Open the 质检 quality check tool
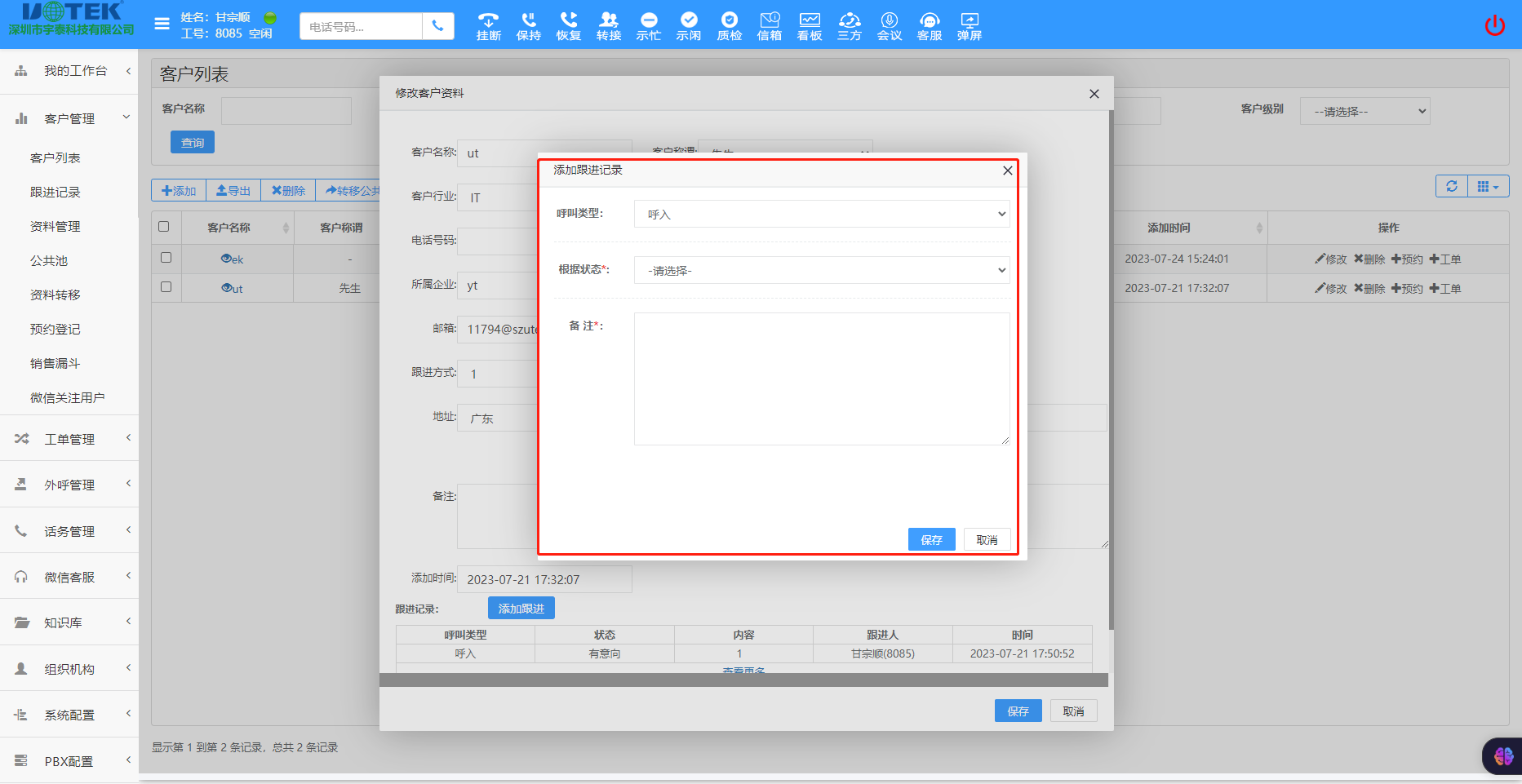1522x784 pixels. click(729, 24)
